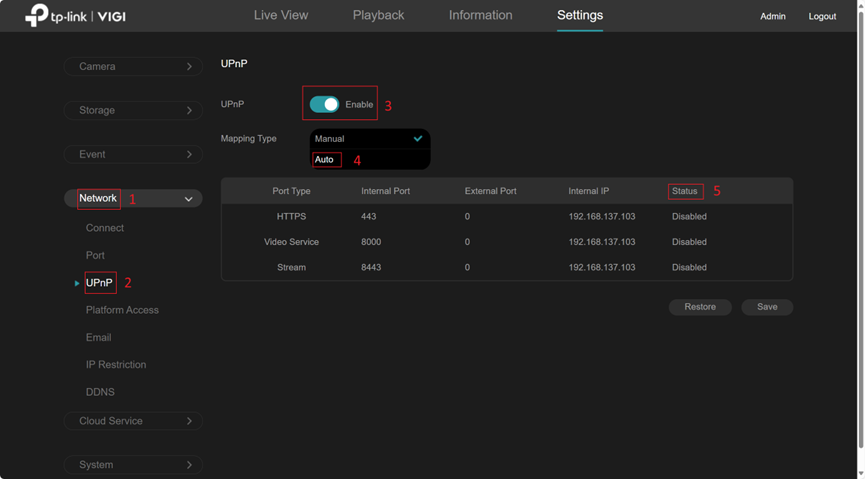Click the Port Type column header
Image resolution: width=865 pixels, height=479 pixels.
[x=291, y=191]
